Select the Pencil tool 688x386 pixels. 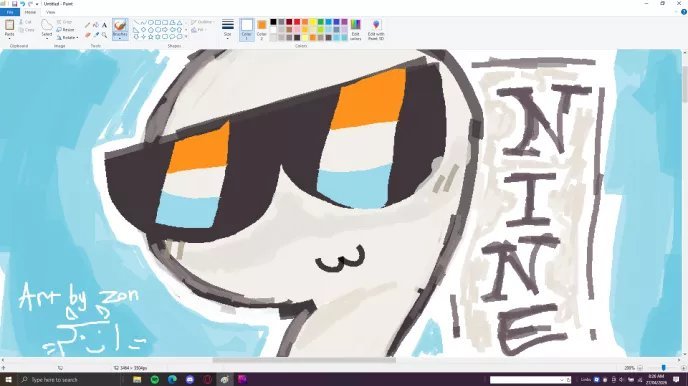pos(87,25)
